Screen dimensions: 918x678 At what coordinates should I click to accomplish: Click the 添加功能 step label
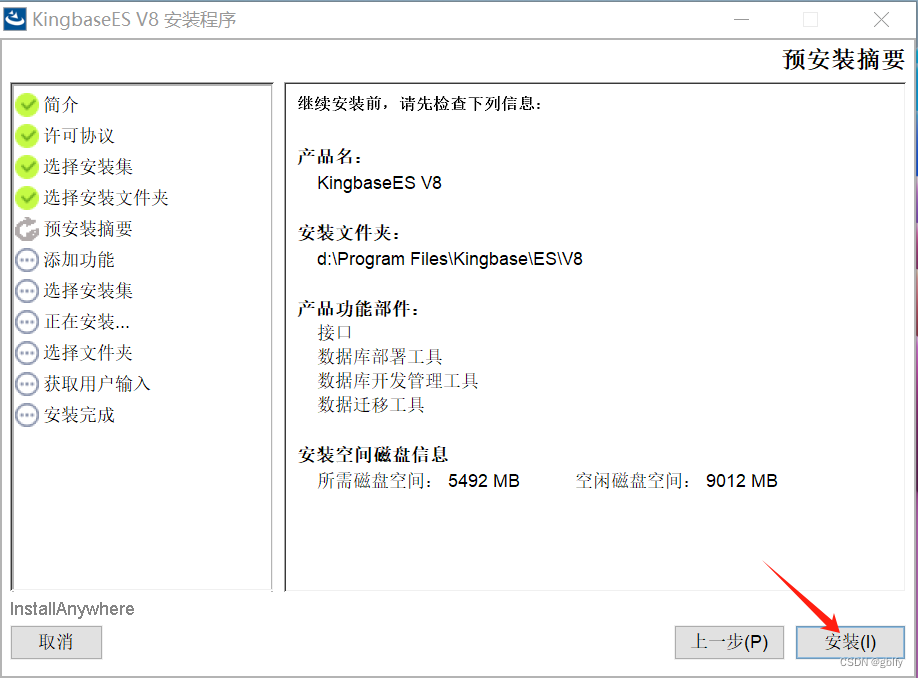click(78, 260)
